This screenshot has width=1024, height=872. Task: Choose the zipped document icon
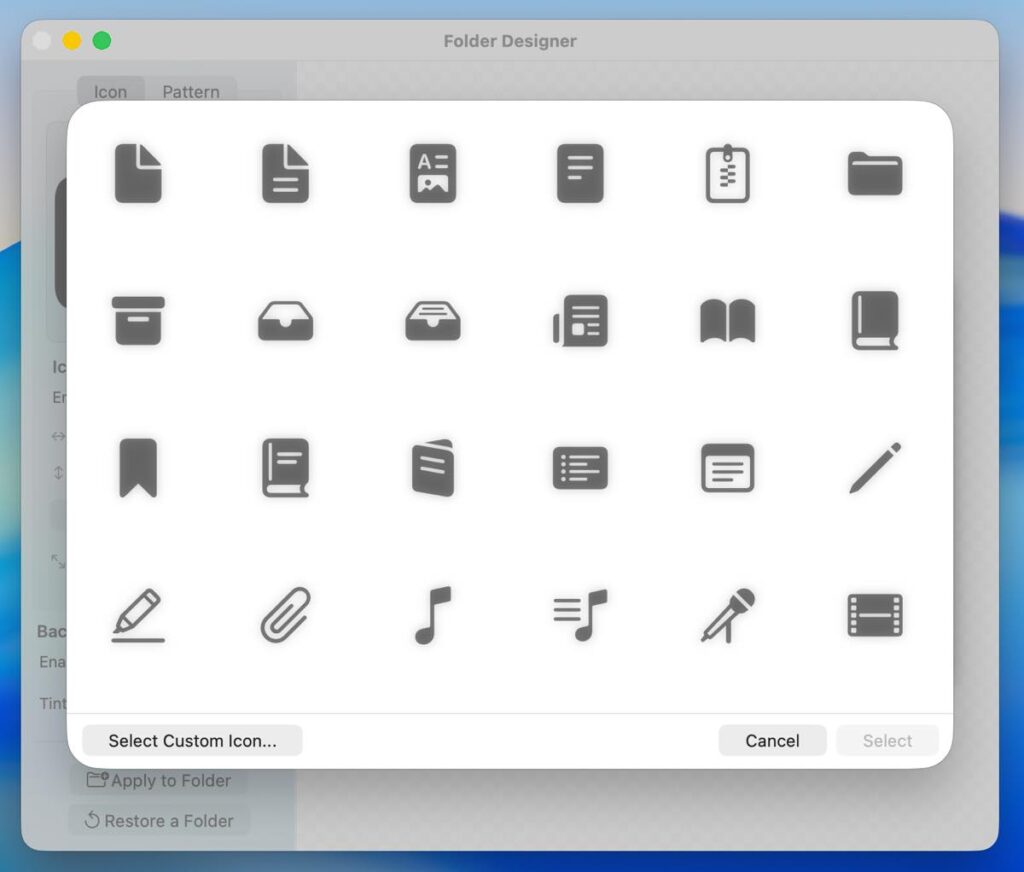[x=727, y=174]
